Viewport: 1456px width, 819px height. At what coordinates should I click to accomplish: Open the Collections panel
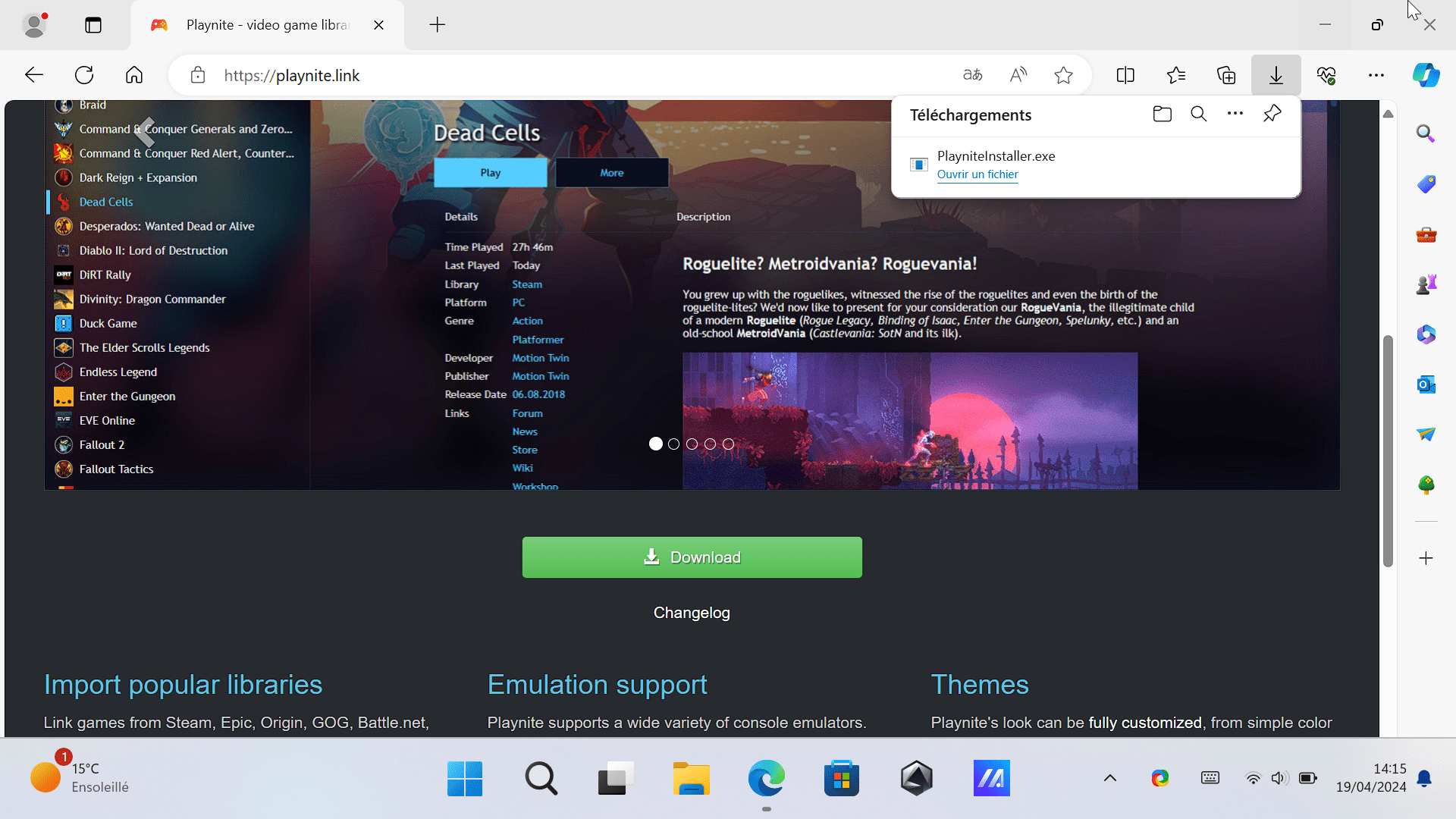click(1226, 75)
